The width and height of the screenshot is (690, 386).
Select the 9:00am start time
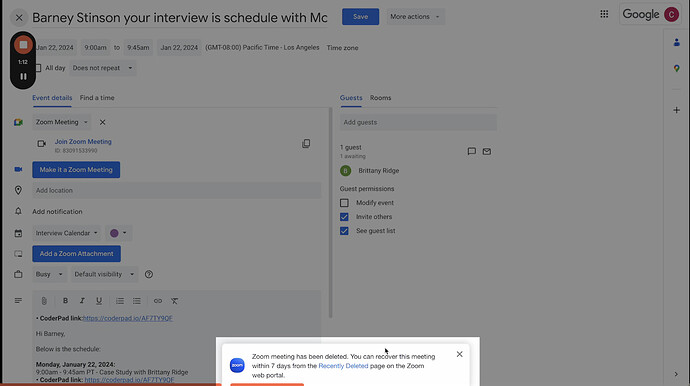click(x=95, y=48)
